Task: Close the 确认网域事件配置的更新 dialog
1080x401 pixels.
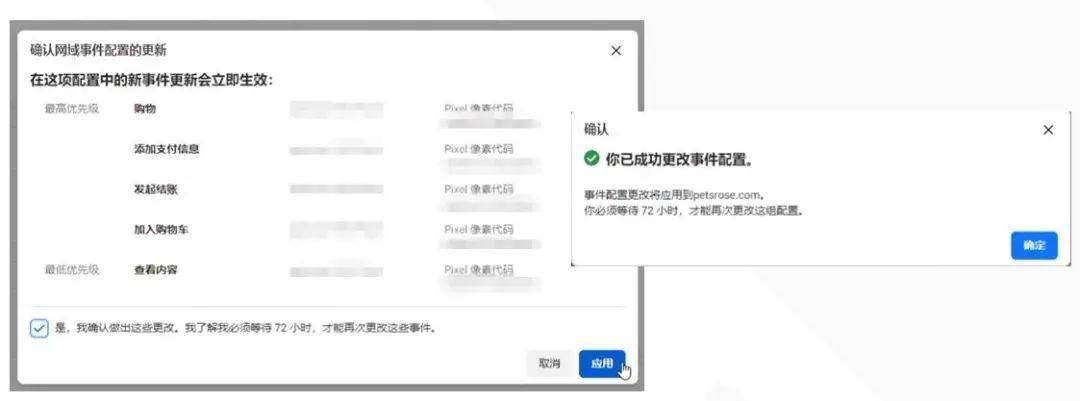Action: click(x=616, y=50)
